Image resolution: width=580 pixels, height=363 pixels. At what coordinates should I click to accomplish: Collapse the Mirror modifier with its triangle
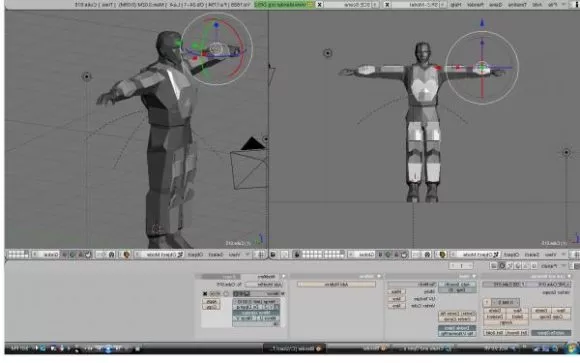[283, 293]
